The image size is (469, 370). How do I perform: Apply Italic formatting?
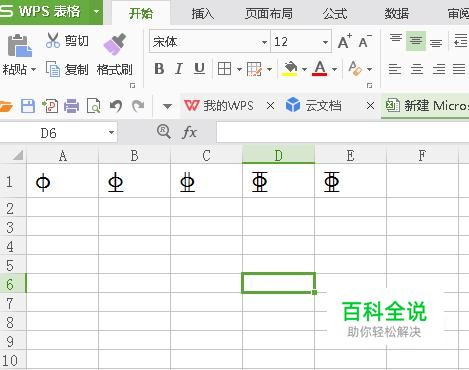(x=179, y=69)
